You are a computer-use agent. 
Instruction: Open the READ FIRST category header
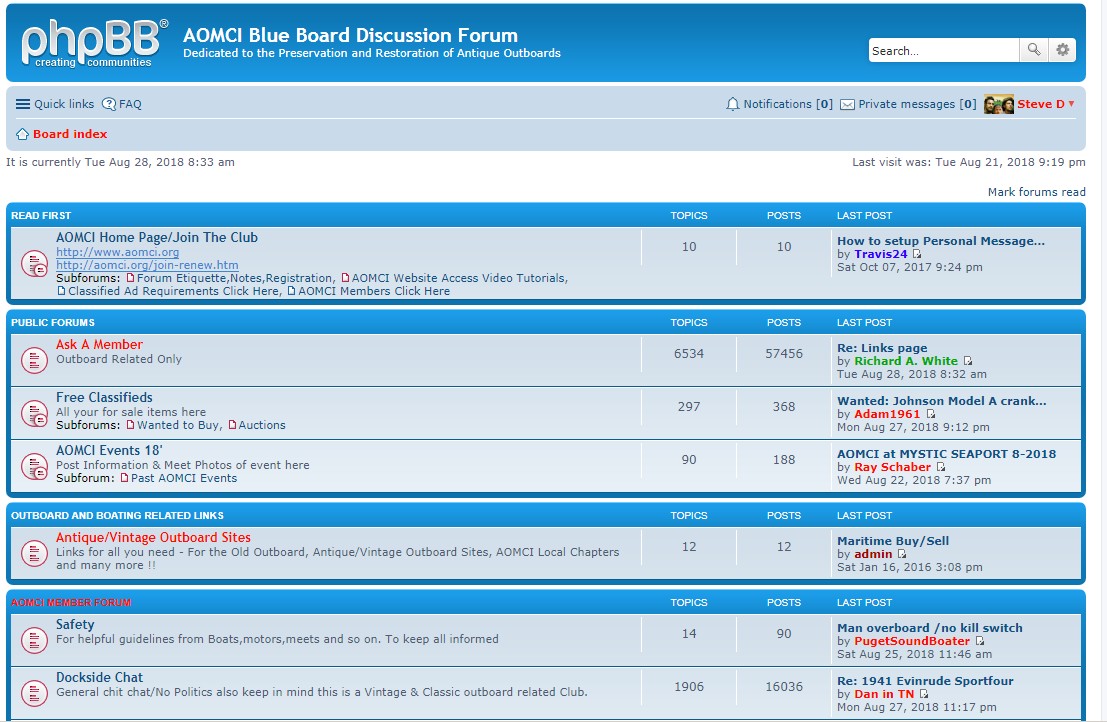[41, 215]
